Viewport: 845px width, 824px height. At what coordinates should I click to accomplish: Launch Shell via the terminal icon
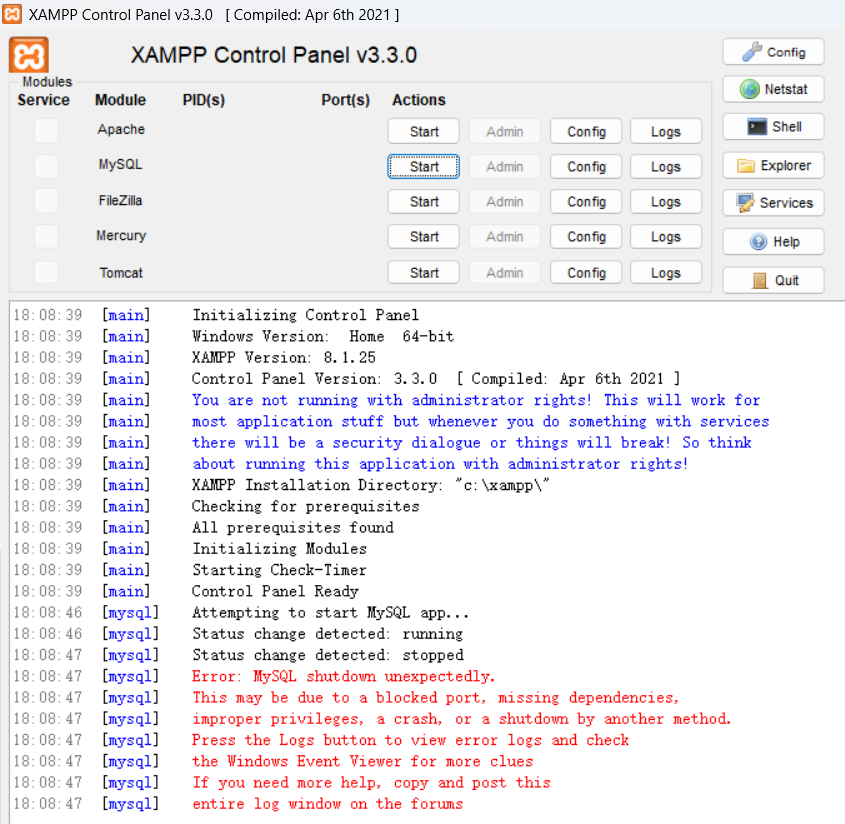(773, 127)
